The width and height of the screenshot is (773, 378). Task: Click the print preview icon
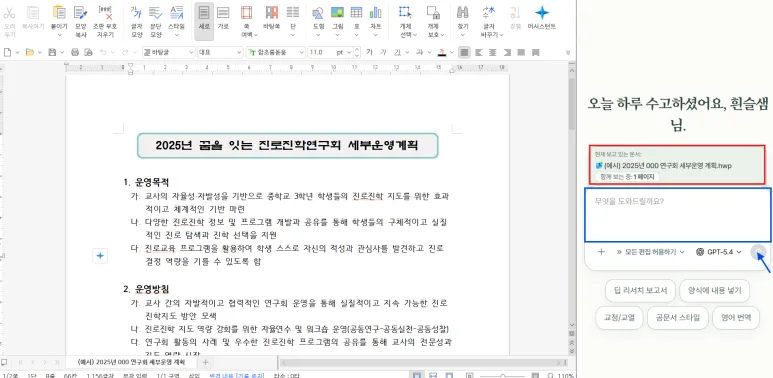click(x=88, y=52)
